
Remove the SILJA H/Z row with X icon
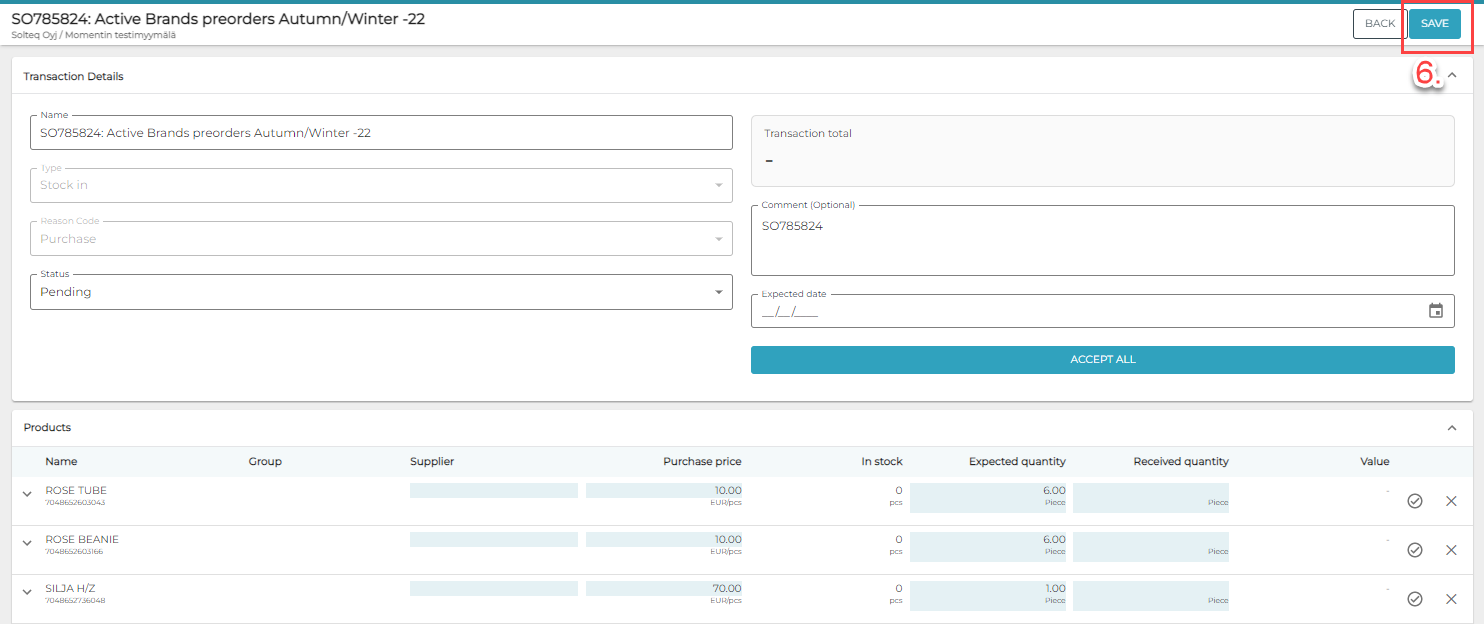coord(1451,599)
